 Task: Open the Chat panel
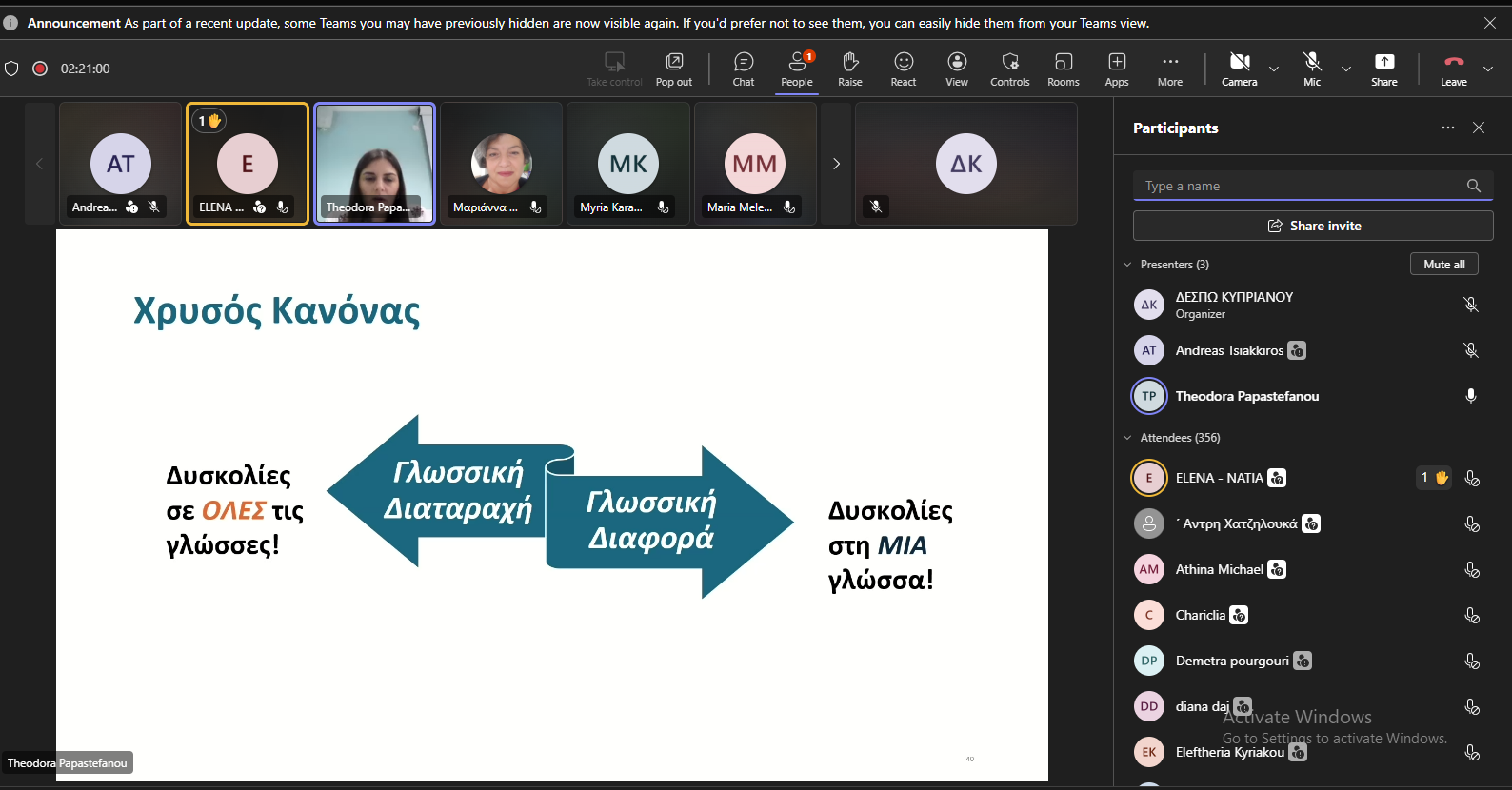[743, 69]
